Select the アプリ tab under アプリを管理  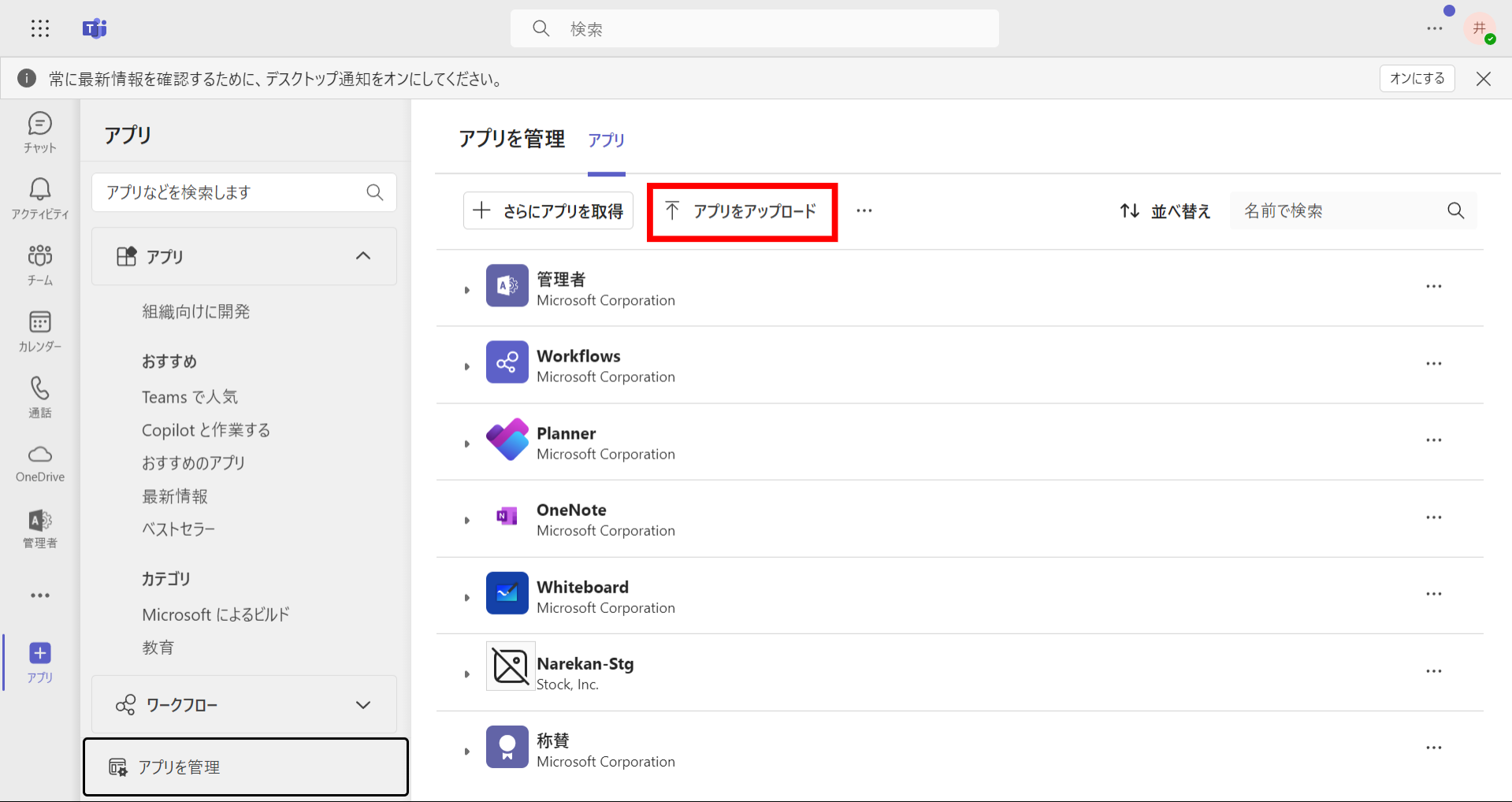tap(606, 140)
